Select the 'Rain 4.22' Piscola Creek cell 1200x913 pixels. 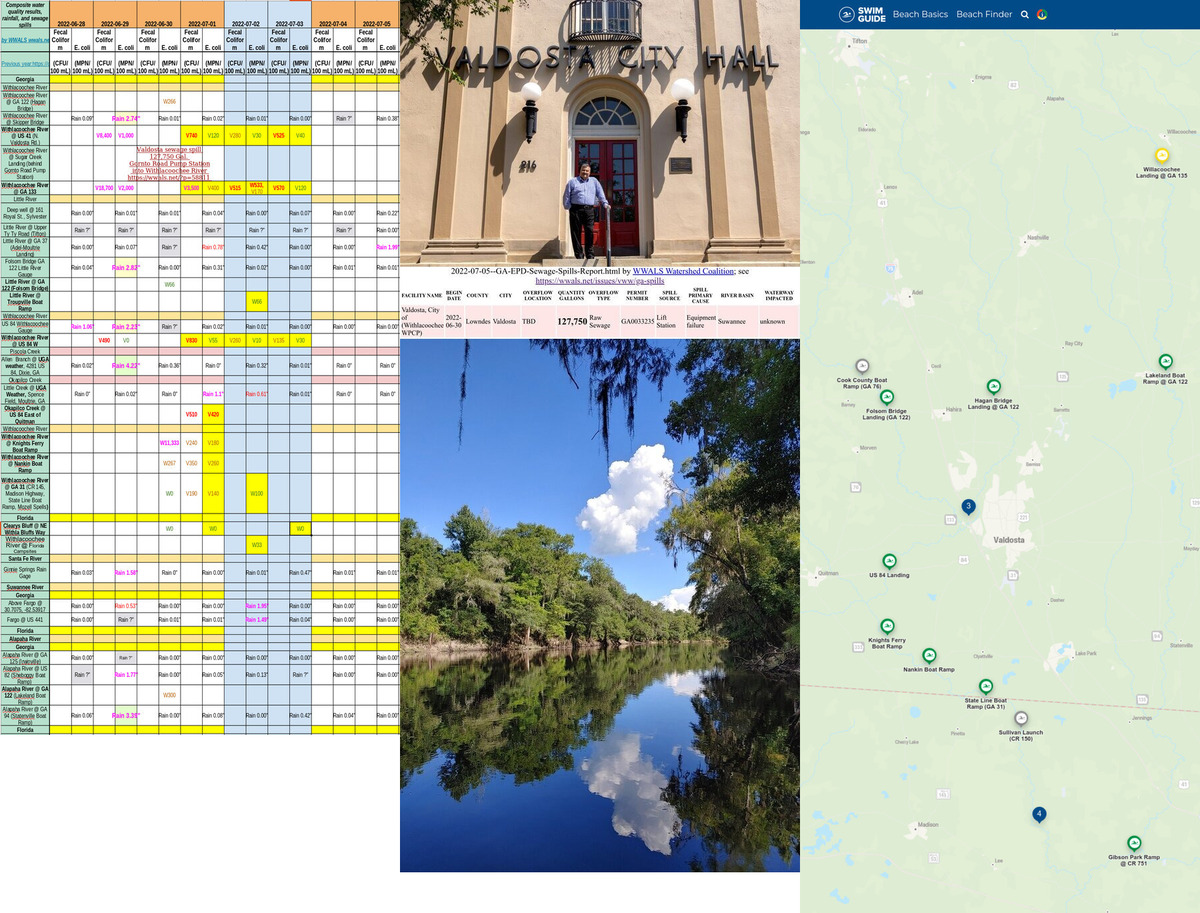[x=125, y=366]
